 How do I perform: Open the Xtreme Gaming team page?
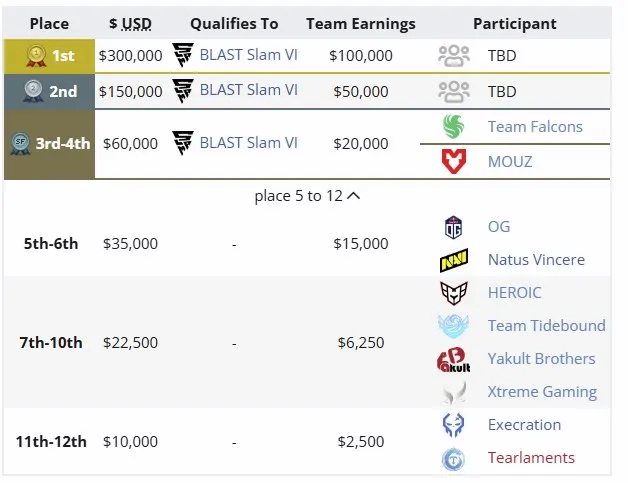pyautogui.click(x=542, y=392)
